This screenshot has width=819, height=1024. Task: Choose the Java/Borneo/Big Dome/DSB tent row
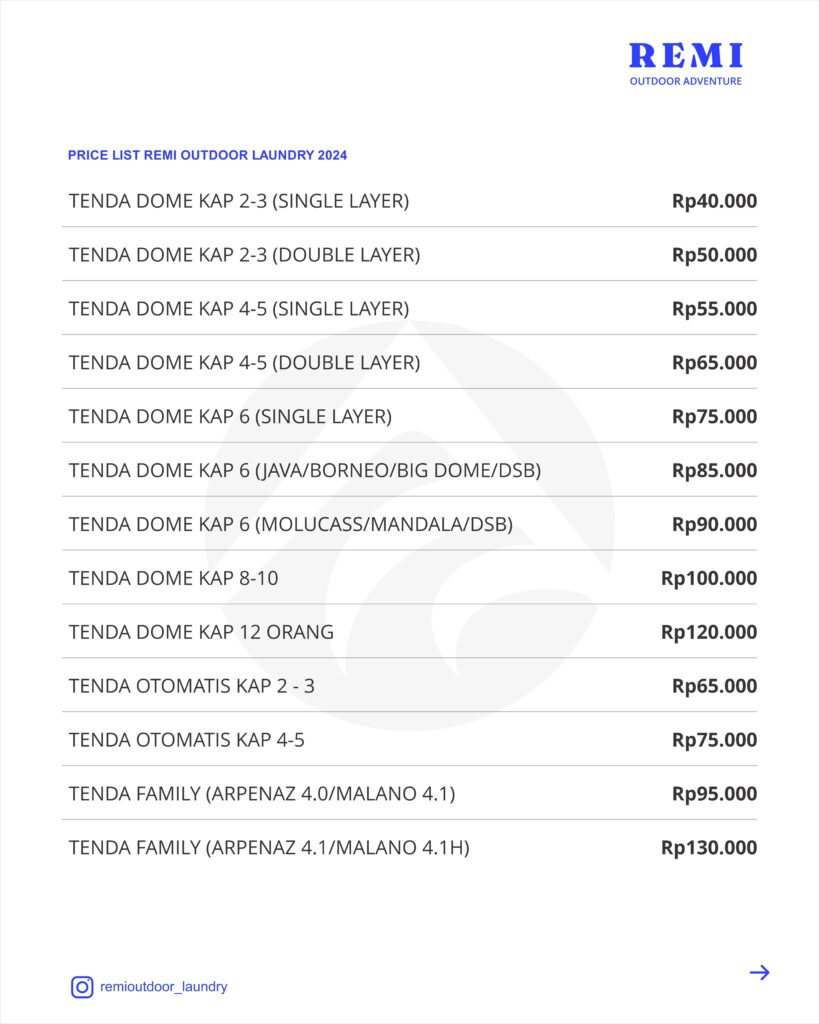[x=410, y=470]
